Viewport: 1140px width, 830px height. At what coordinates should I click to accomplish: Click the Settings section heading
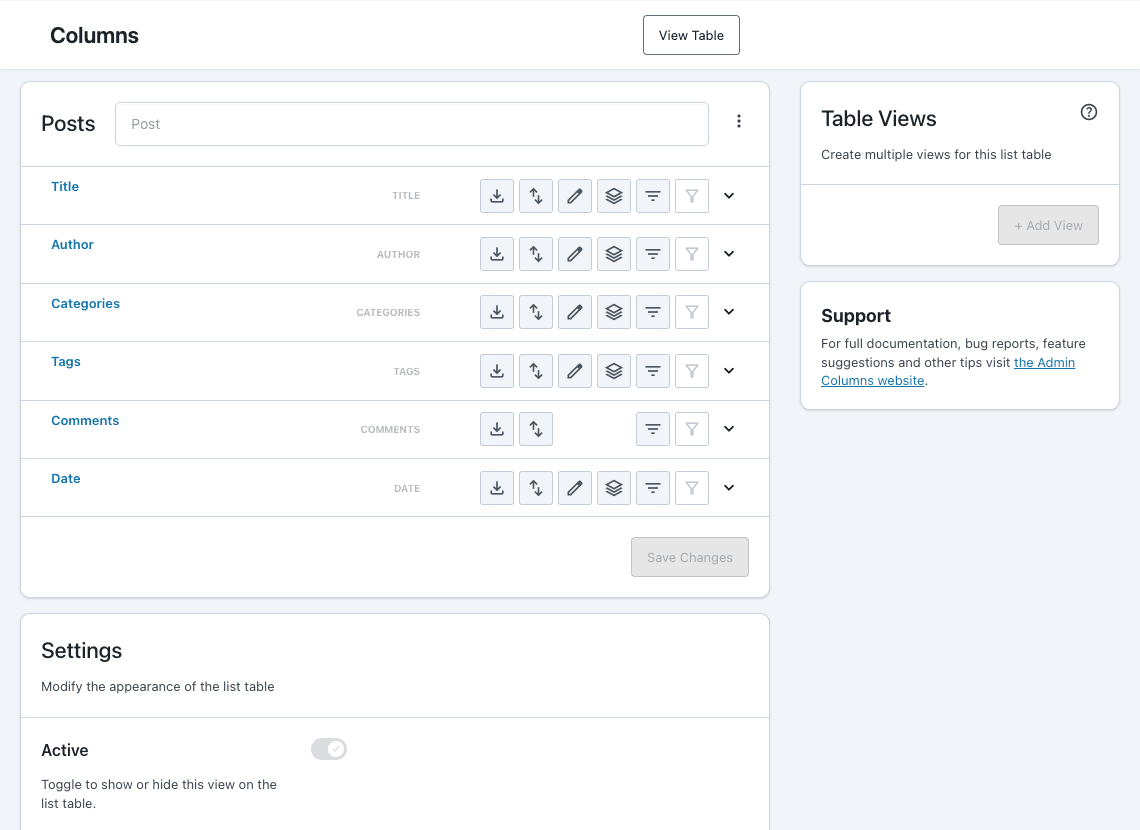pos(81,650)
